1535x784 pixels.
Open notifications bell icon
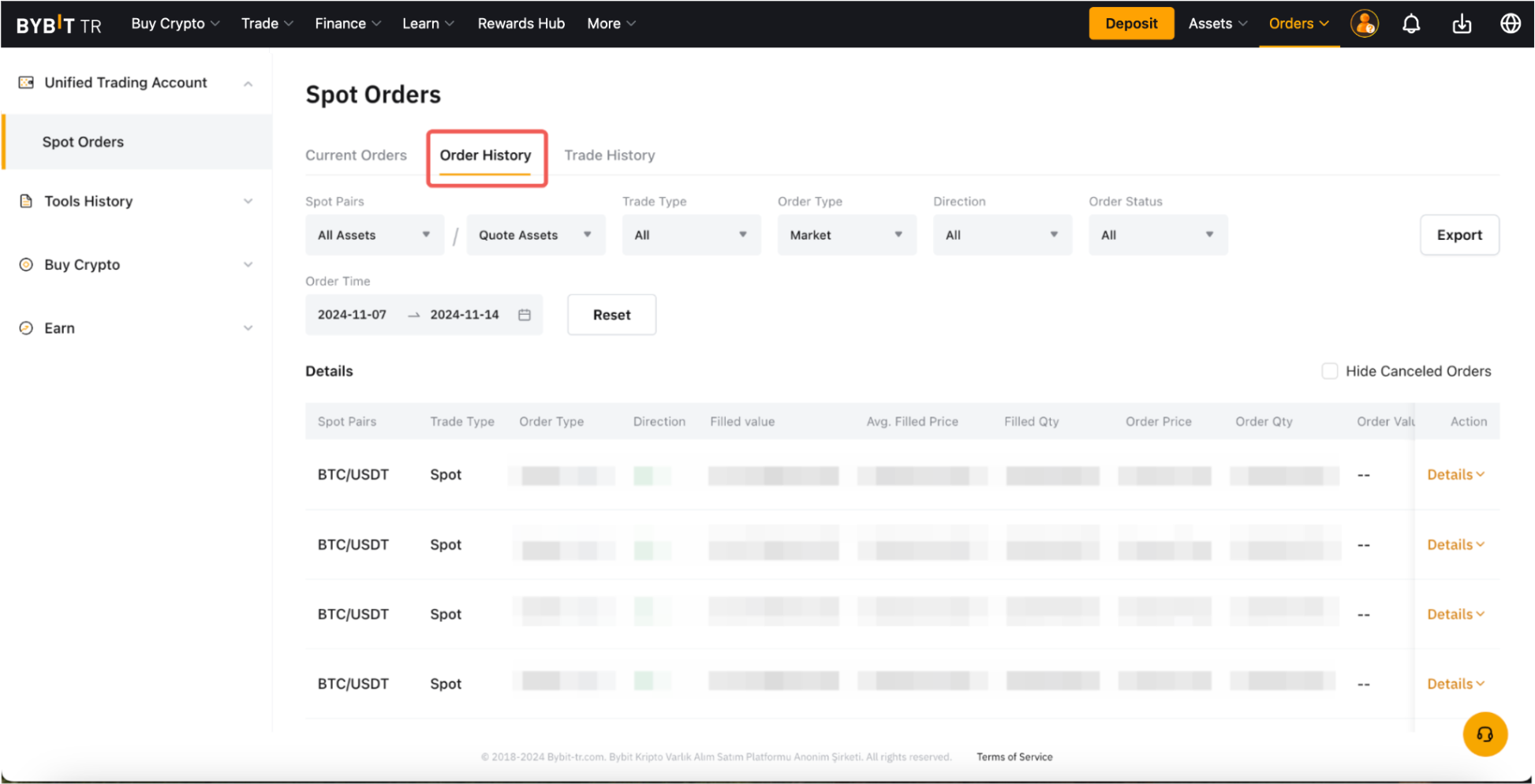point(1411,24)
